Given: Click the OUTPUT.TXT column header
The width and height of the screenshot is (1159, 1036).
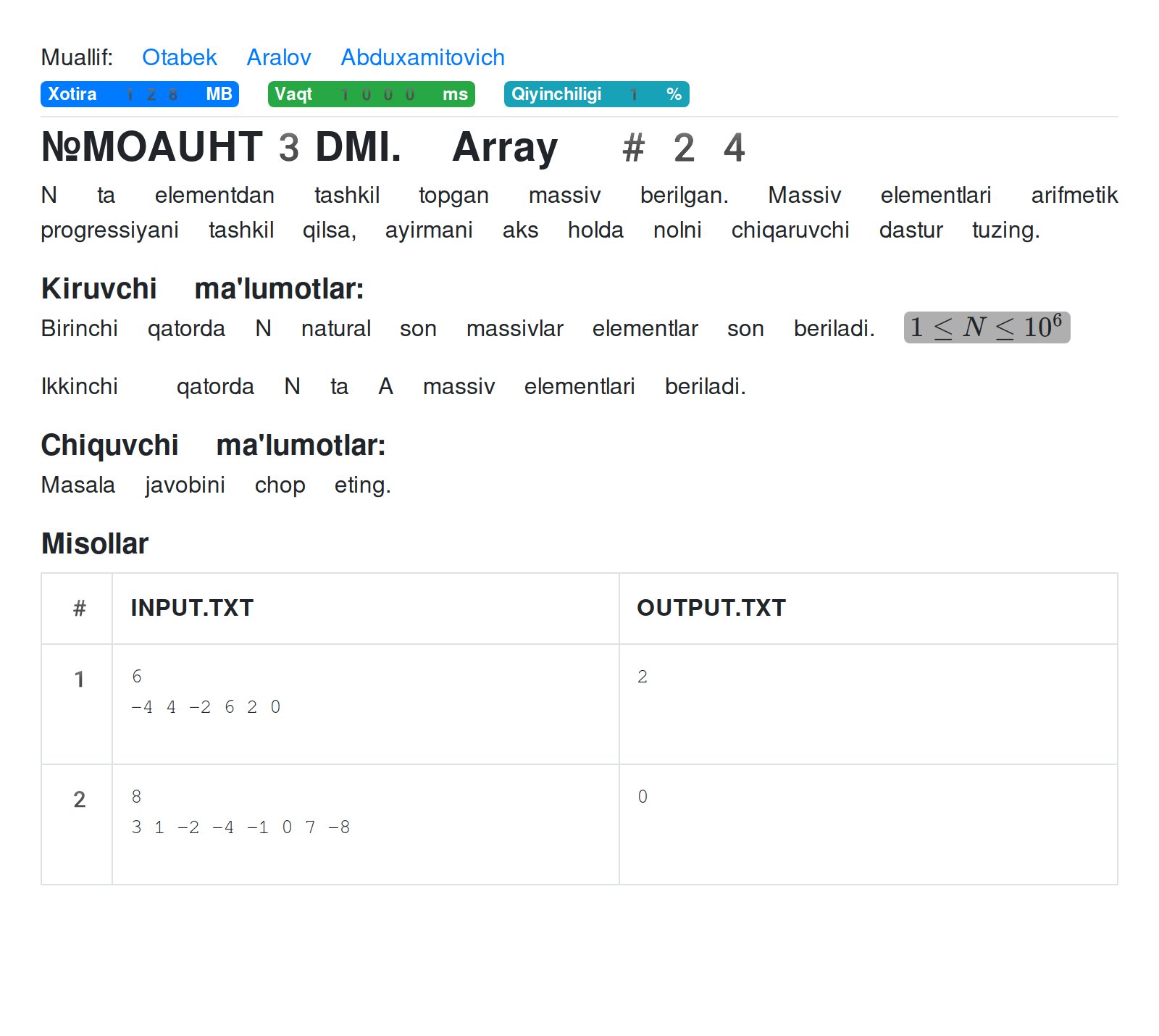Looking at the screenshot, I should [x=711, y=608].
